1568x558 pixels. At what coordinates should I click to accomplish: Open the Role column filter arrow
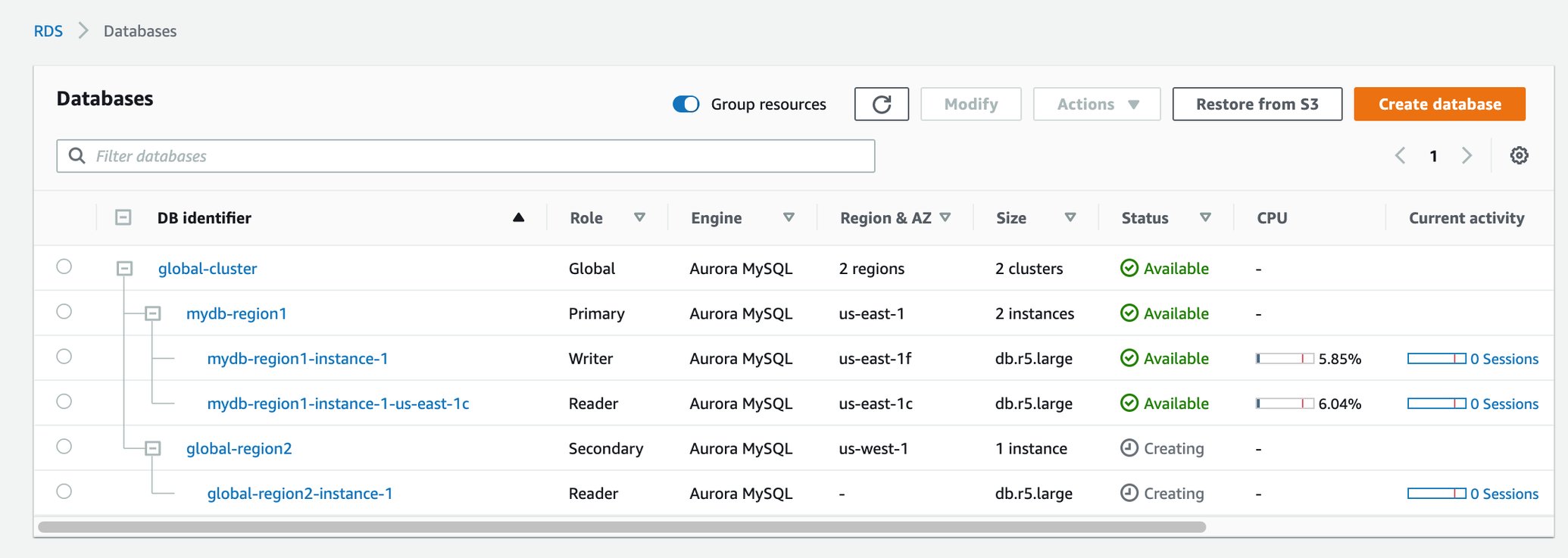coord(639,217)
